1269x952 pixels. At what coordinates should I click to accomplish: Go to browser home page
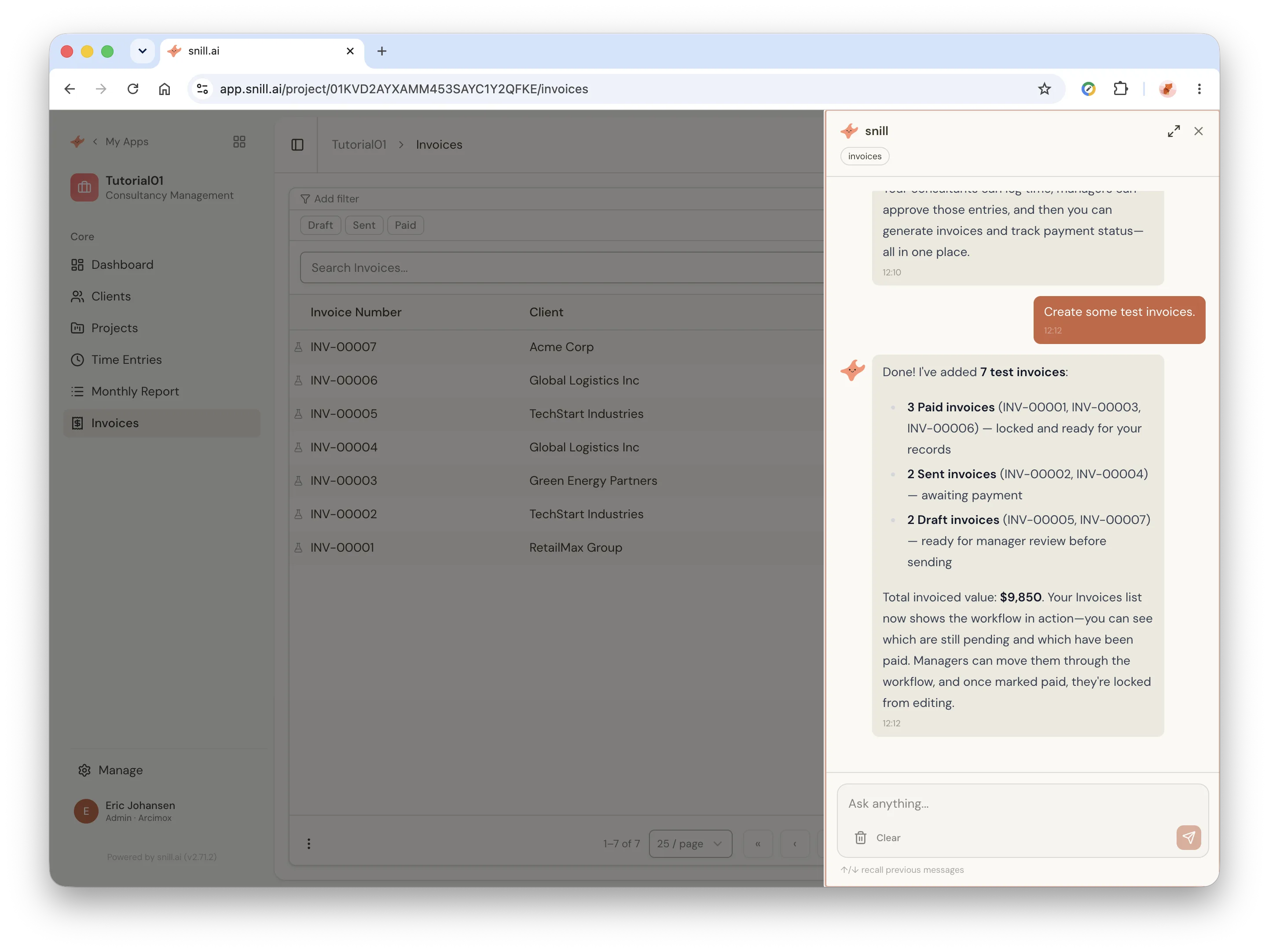(165, 89)
